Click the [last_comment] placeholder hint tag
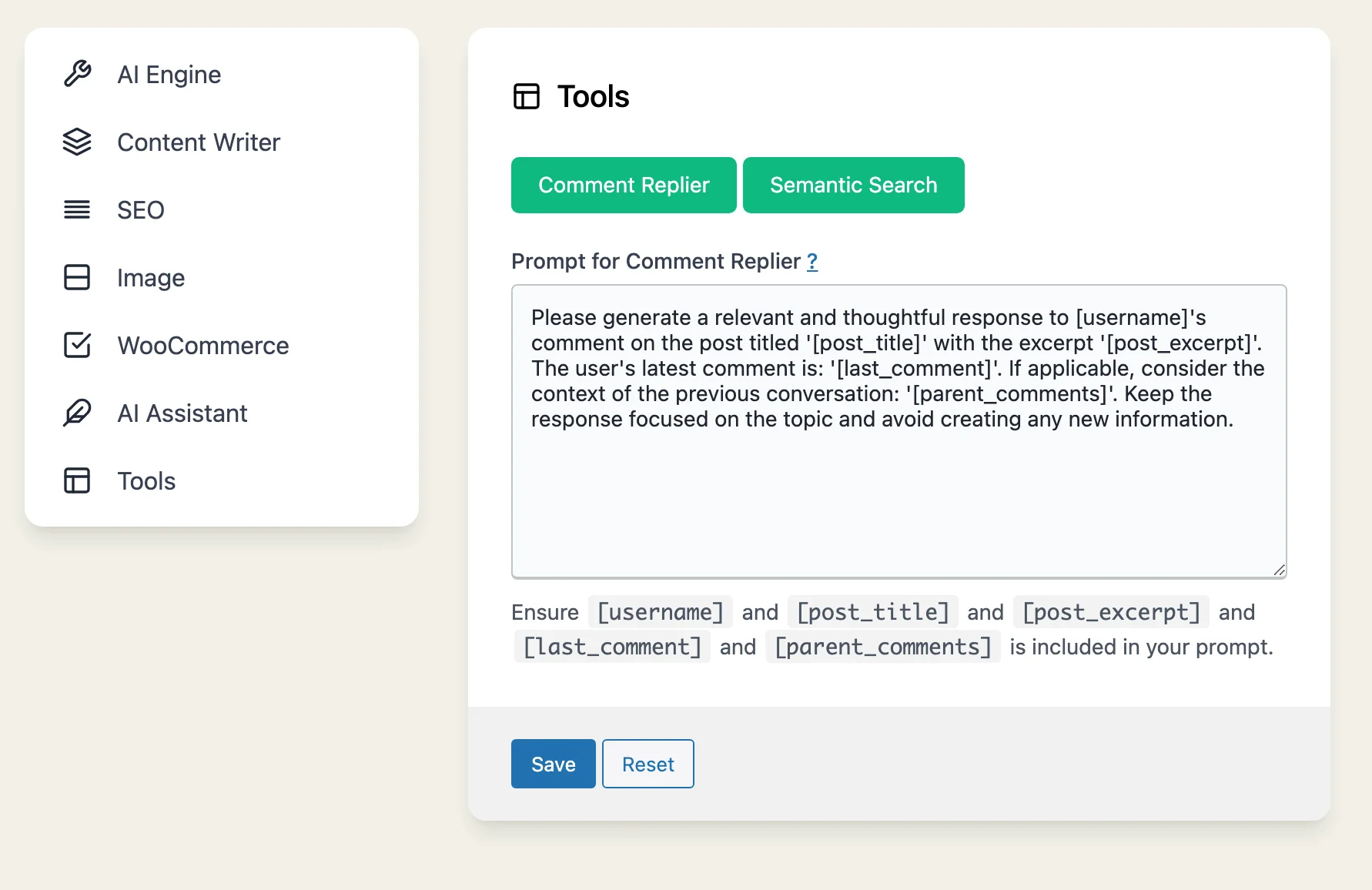Screen dimensions: 1372x890 pos(612,647)
